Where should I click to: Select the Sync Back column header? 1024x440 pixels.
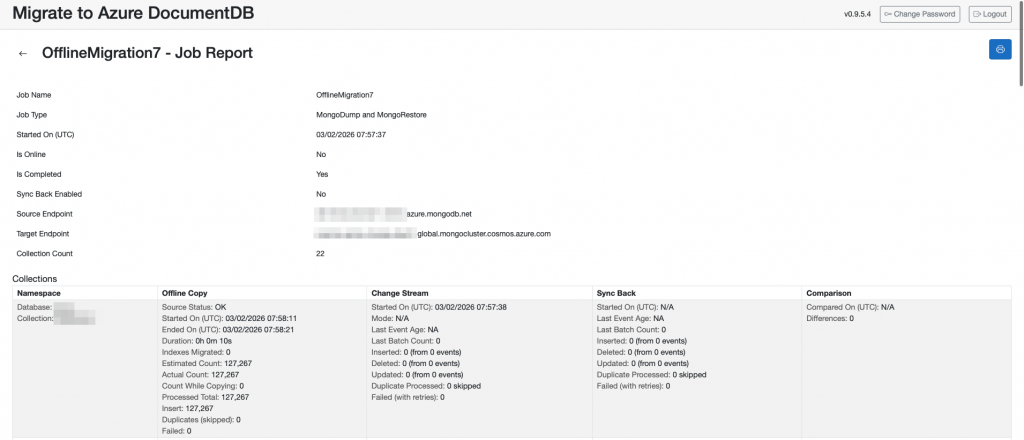click(616, 293)
